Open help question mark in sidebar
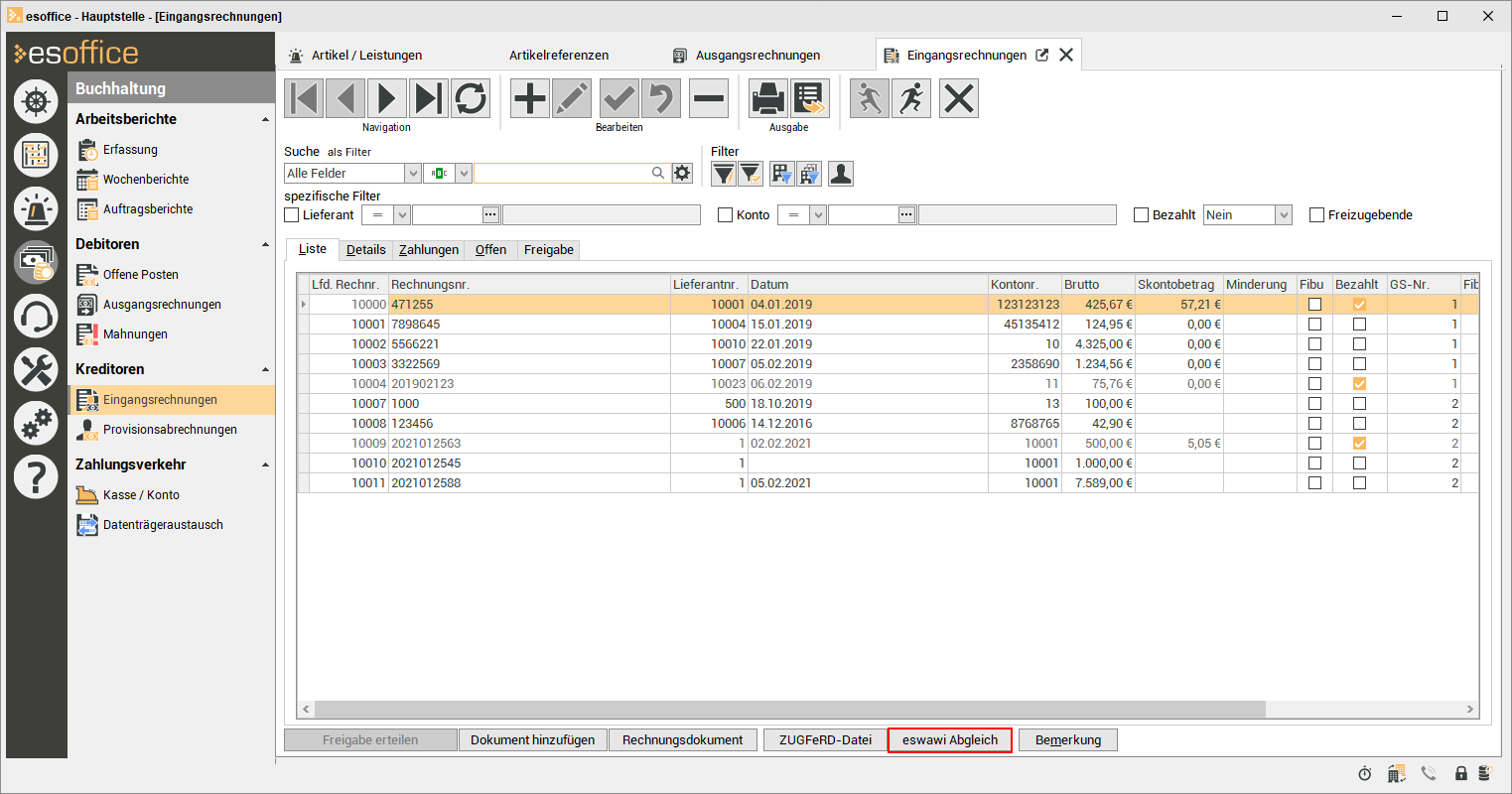 coord(36,477)
